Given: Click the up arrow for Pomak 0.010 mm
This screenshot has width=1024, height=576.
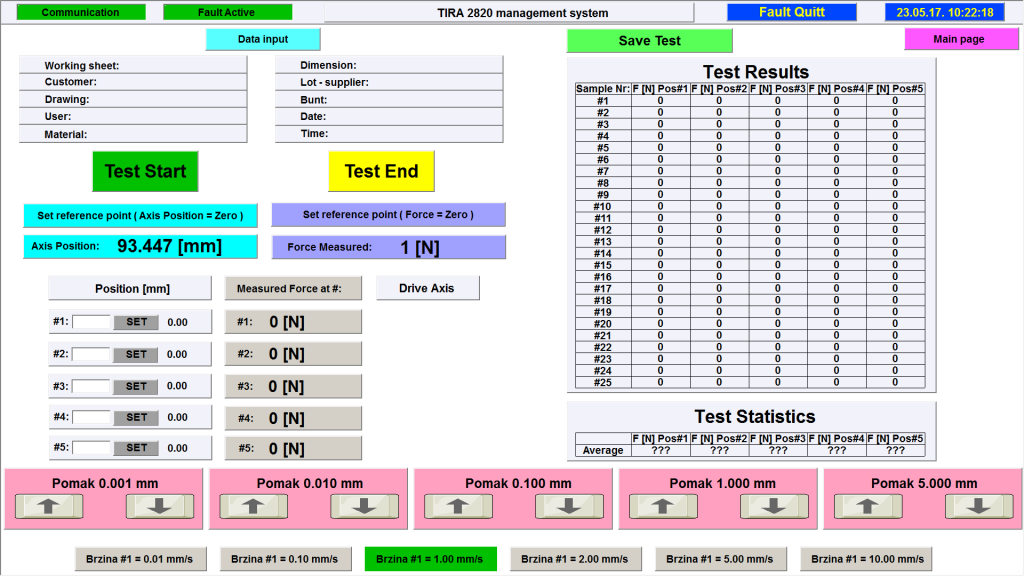Looking at the screenshot, I should point(252,507).
